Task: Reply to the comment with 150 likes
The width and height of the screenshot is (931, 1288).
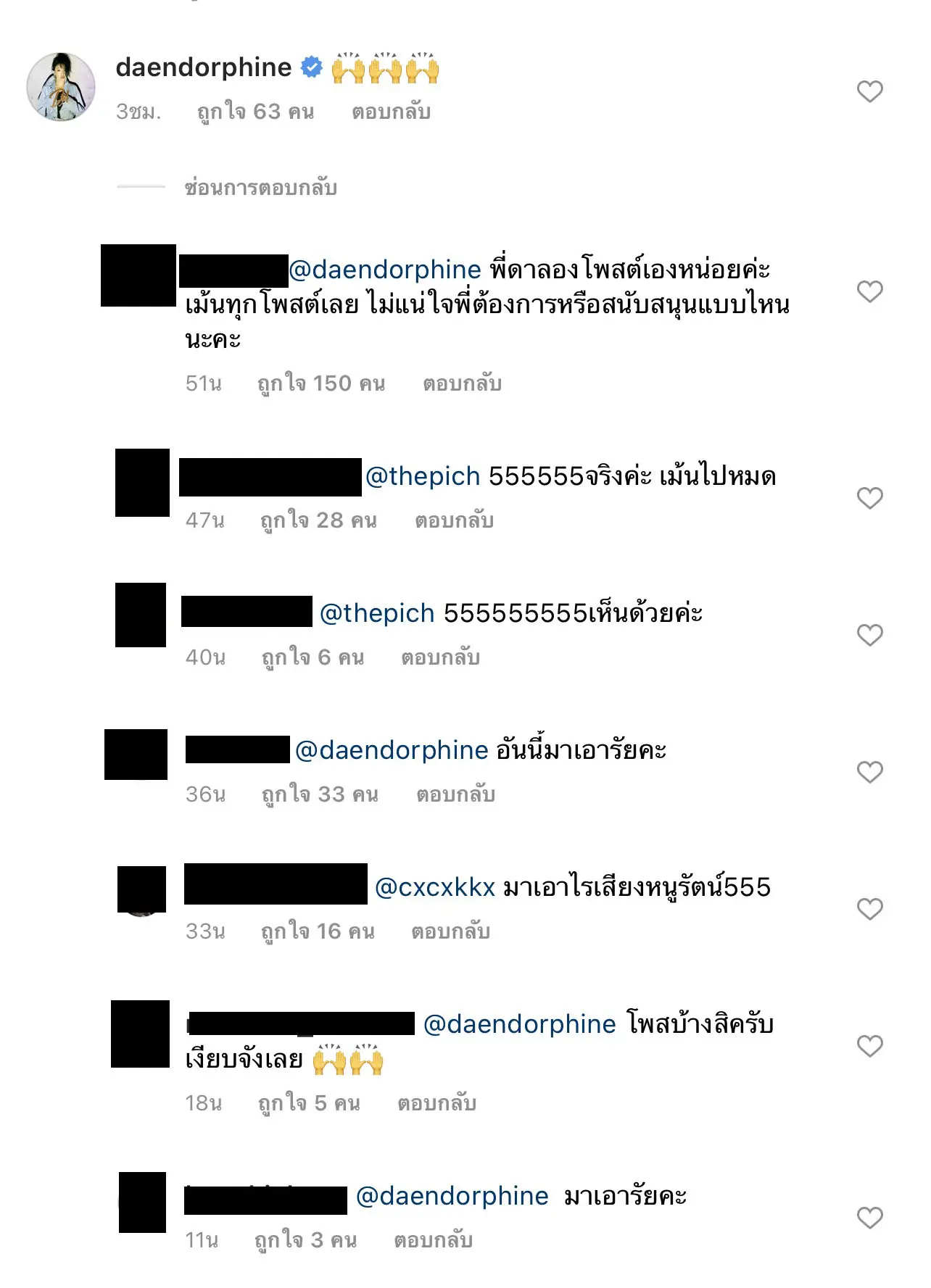Action: [x=462, y=383]
